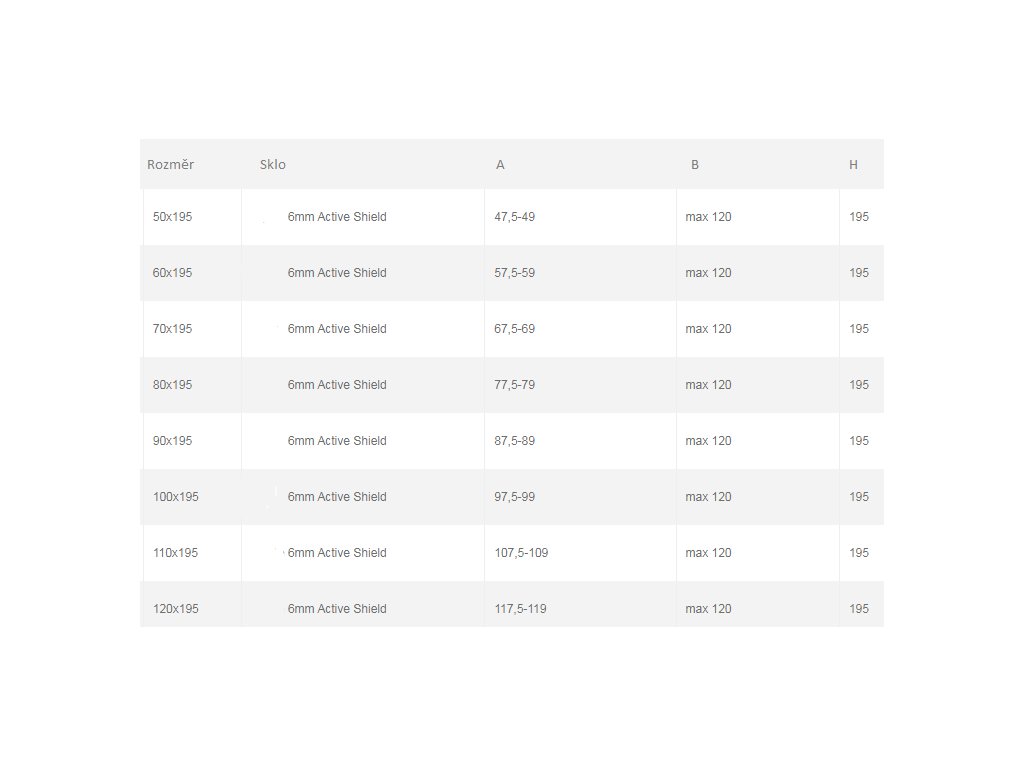Select the 100x195 size cell
Image resolution: width=1024 pixels, height=768 pixels.
pyautogui.click(x=175, y=497)
